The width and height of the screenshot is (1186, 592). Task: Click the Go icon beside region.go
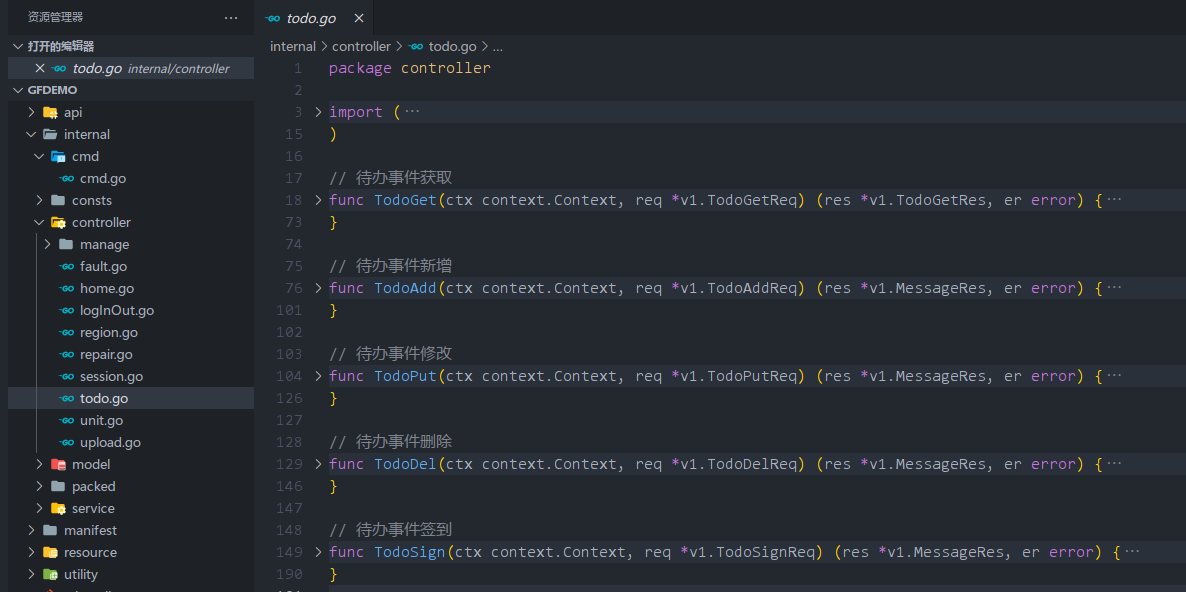[x=67, y=332]
